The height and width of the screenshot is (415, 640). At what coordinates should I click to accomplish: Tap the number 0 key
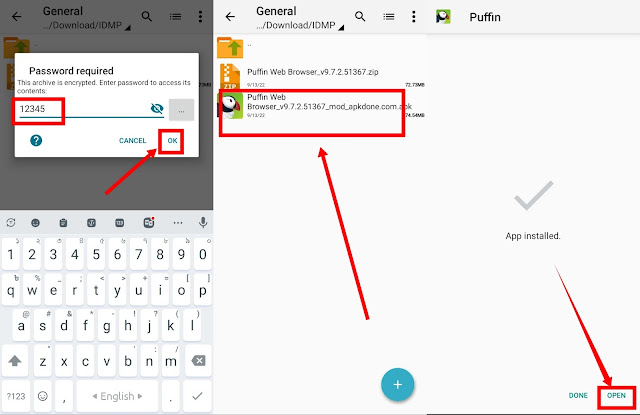pos(202,255)
